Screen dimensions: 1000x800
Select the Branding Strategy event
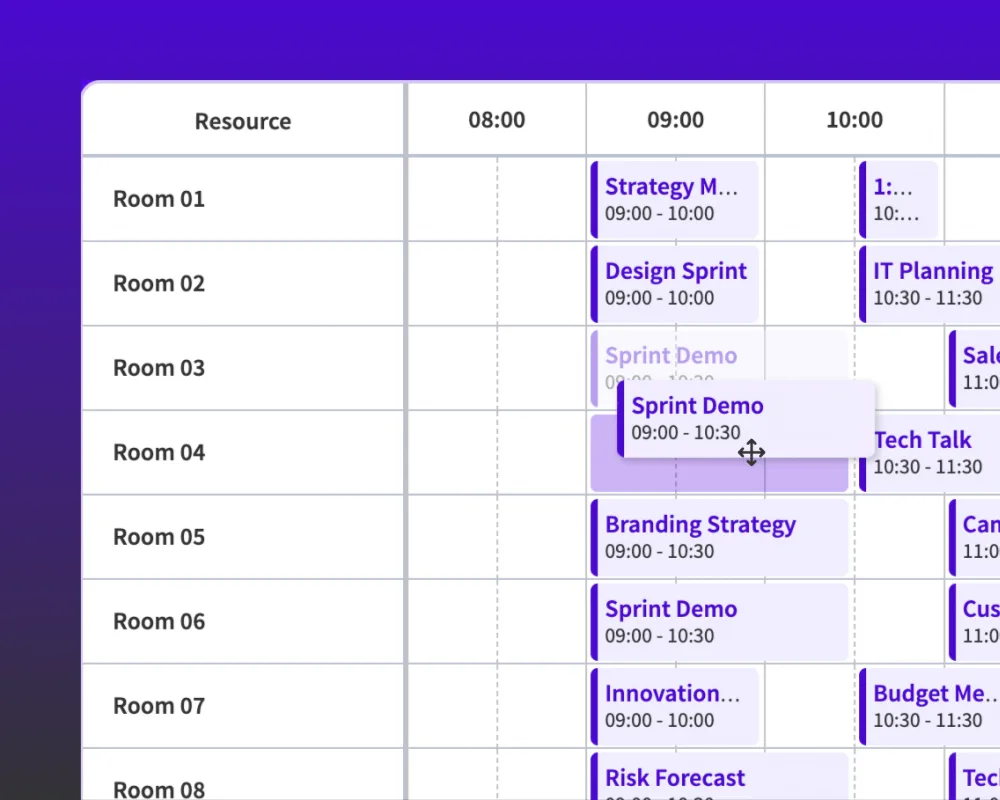(700, 537)
